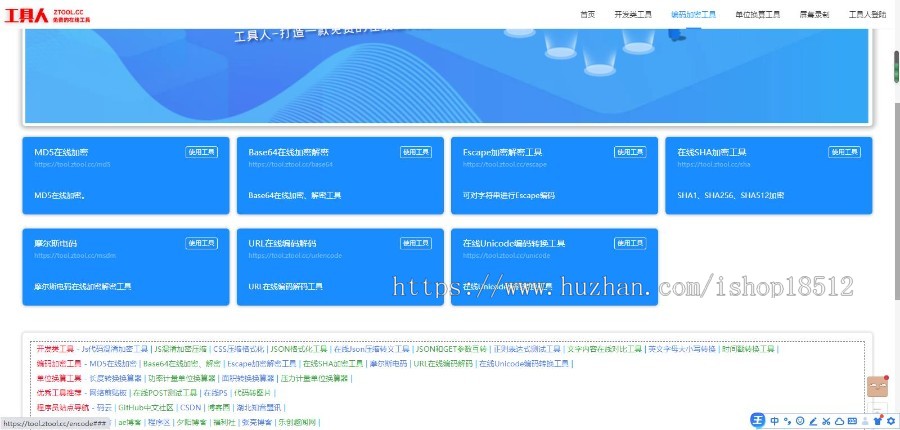Click 使用工具 on the 摩尔斯电码 card
Screen dimensions: 900x430
[201, 243]
